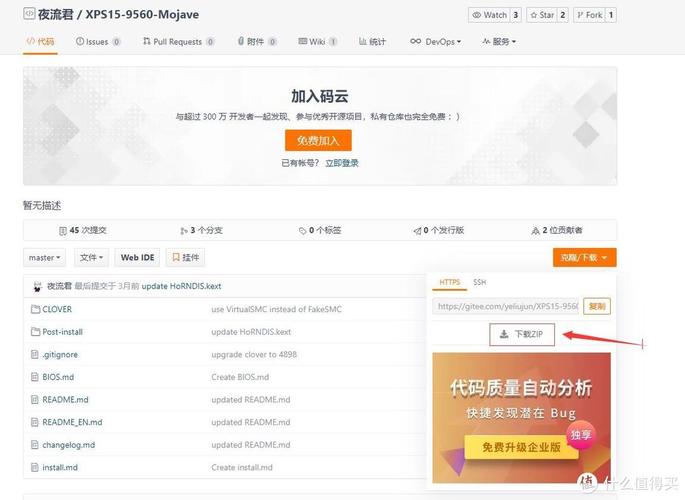This screenshot has width=685, height=500.
Task: Toggle the 克隆/下载 dropdown button
Action: tap(585, 258)
